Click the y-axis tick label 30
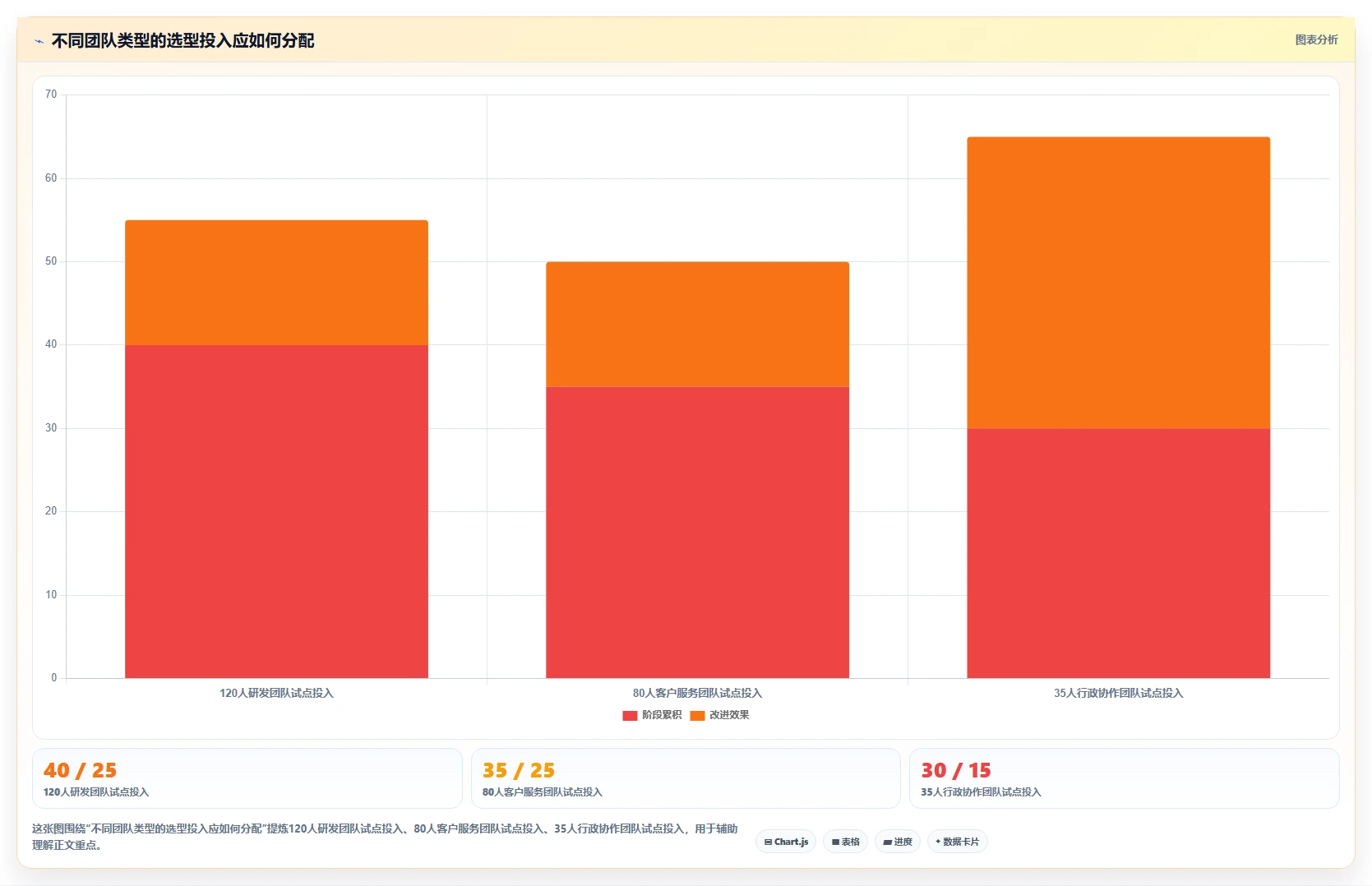This screenshot has width=1372, height=886. (x=51, y=428)
